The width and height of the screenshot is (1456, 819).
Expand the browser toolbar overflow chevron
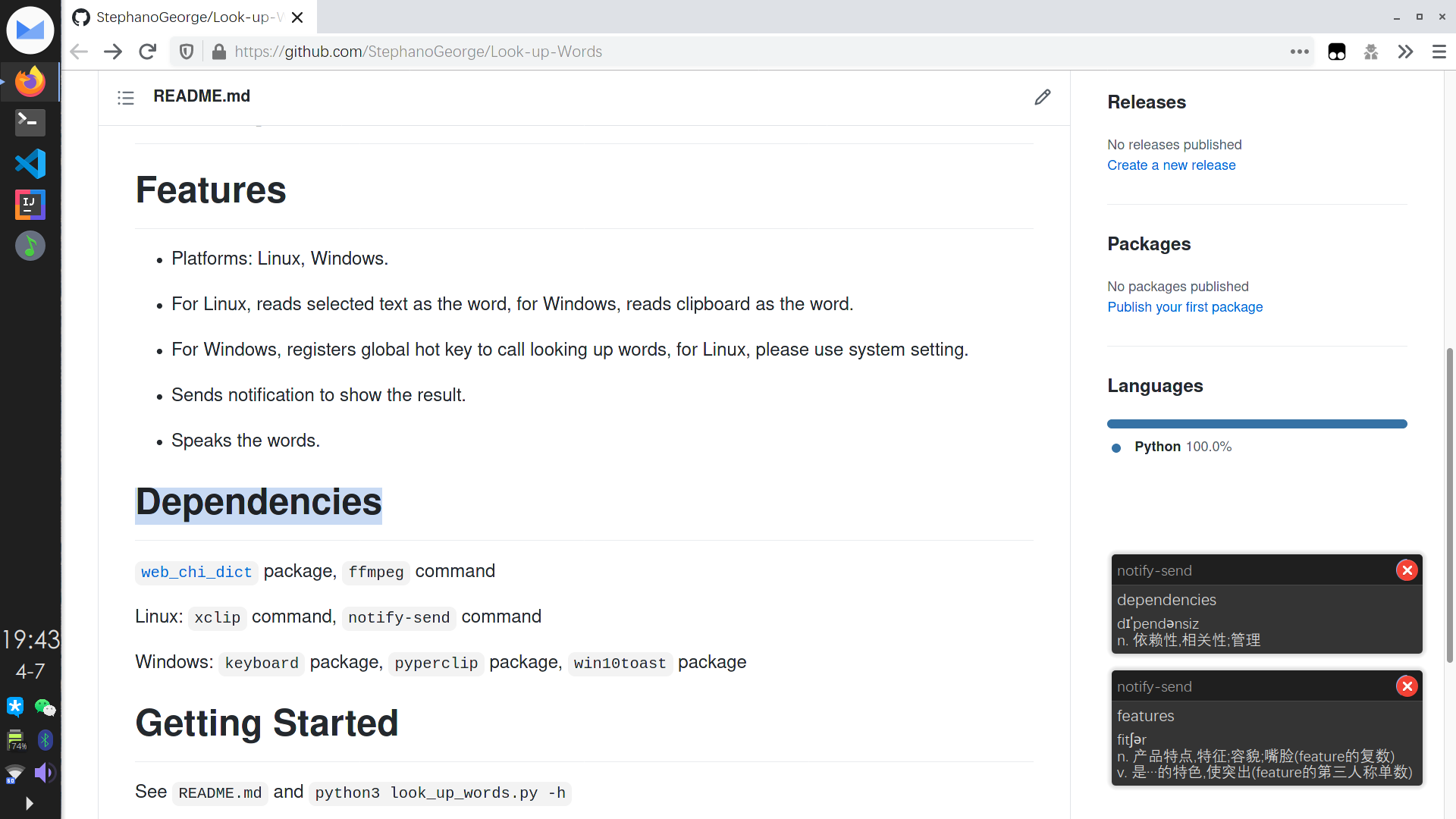1405,52
